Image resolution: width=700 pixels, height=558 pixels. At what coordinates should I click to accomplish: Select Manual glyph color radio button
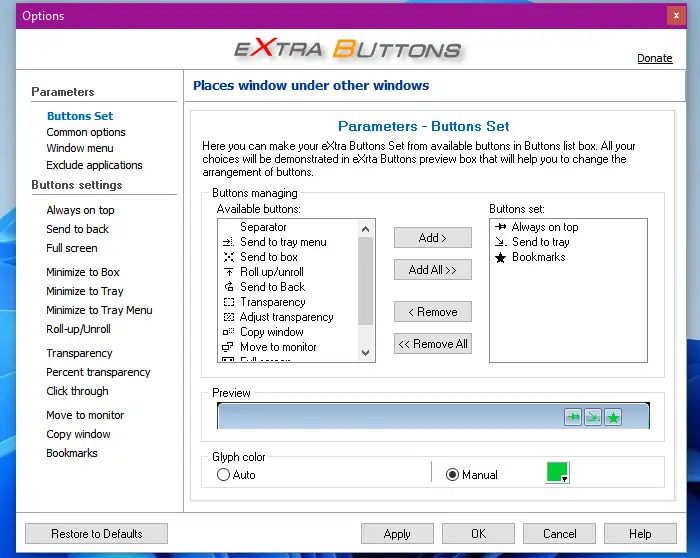click(x=452, y=475)
